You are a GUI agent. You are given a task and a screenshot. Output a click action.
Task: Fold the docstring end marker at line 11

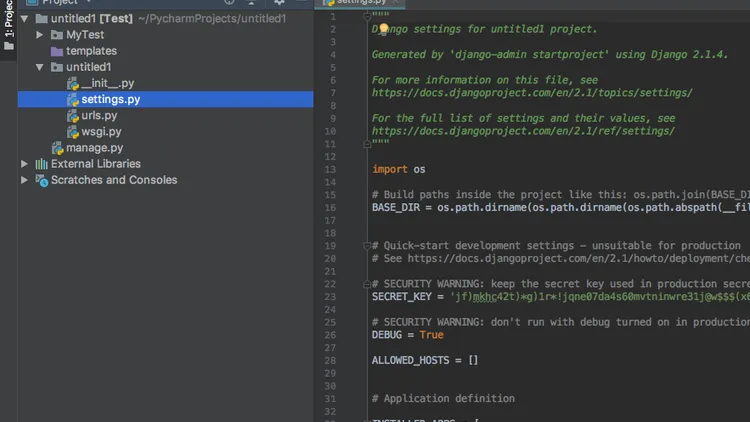click(x=367, y=144)
